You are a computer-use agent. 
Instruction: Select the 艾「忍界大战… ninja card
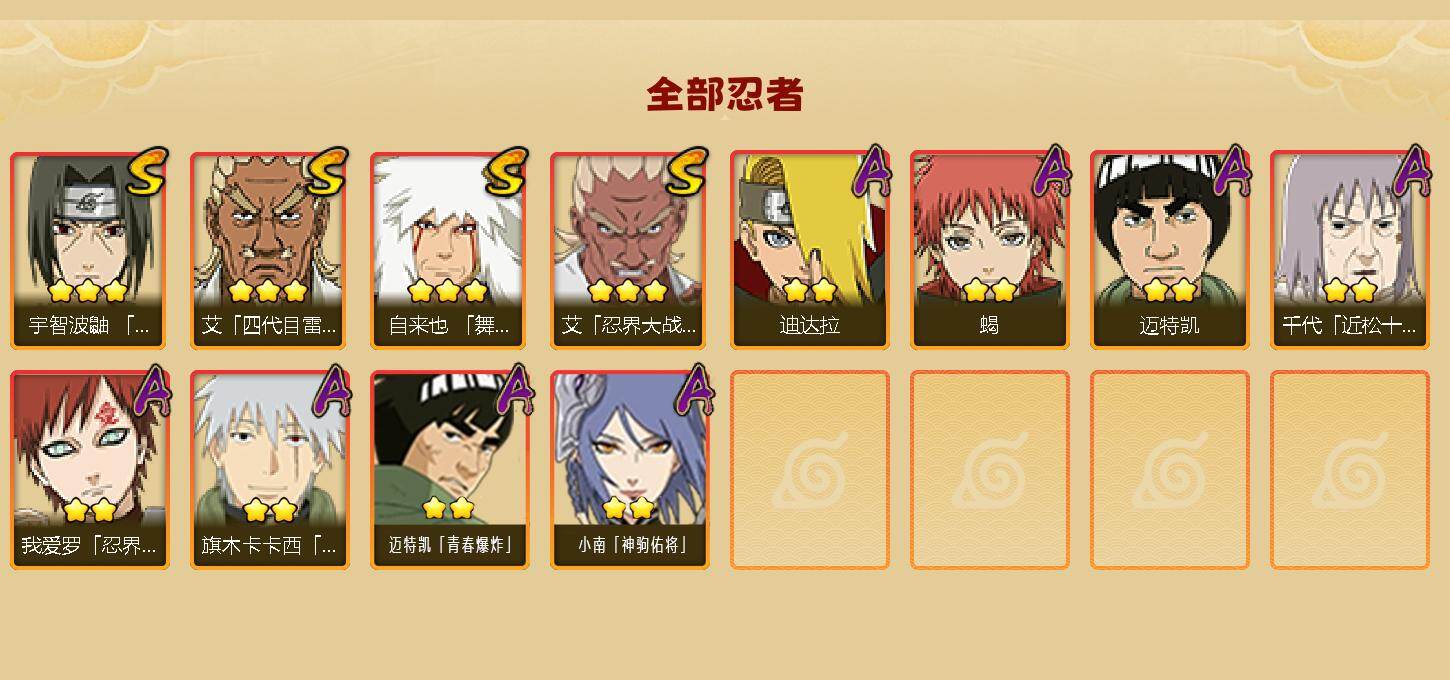click(629, 250)
